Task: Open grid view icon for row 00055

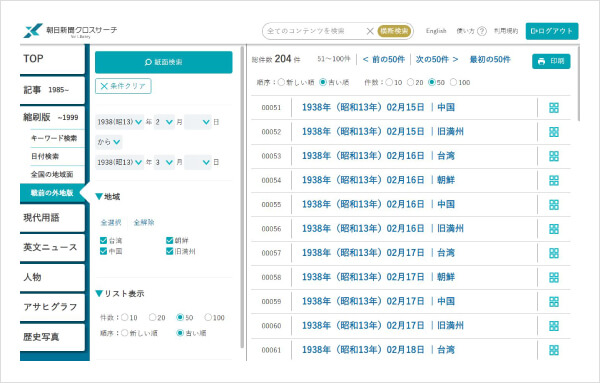Action: point(554,205)
